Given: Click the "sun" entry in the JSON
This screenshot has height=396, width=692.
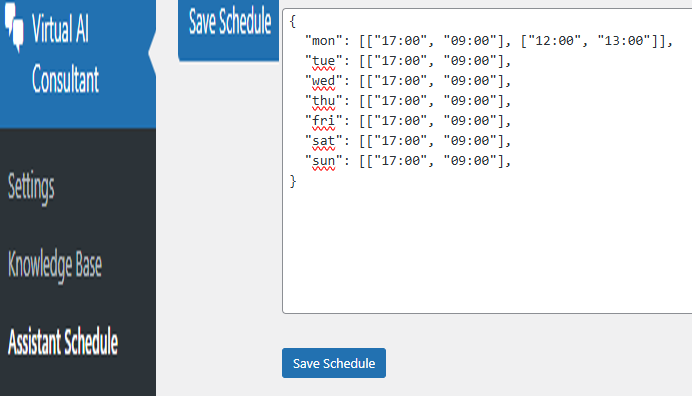Looking at the screenshot, I should click(323, 161).
